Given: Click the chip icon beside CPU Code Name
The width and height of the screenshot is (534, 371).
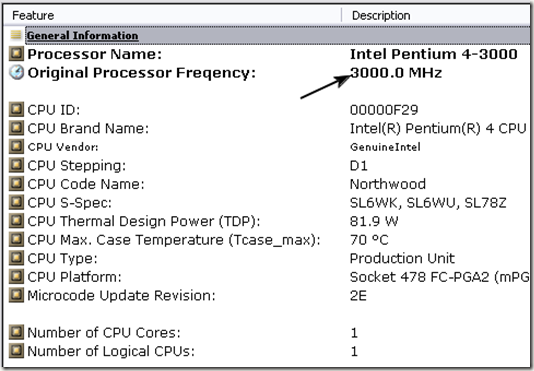Looking at the screenshot, I should point(16,184).
